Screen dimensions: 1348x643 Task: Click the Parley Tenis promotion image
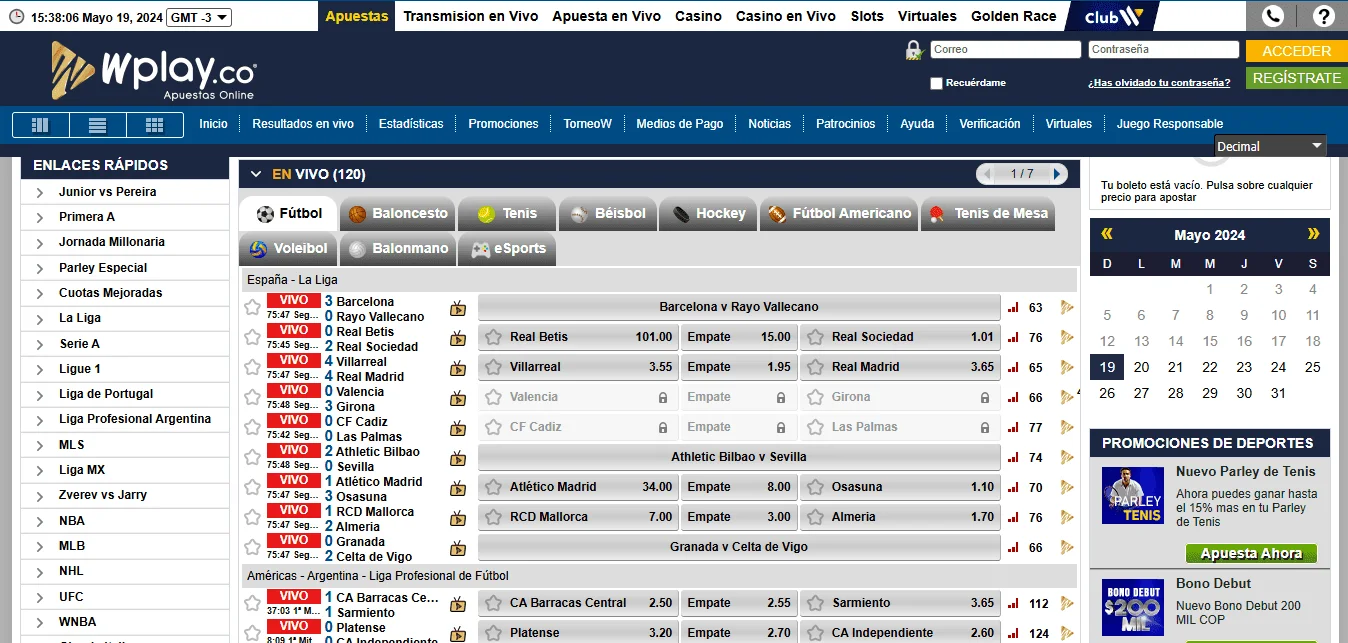click(x=1133, y=495)
